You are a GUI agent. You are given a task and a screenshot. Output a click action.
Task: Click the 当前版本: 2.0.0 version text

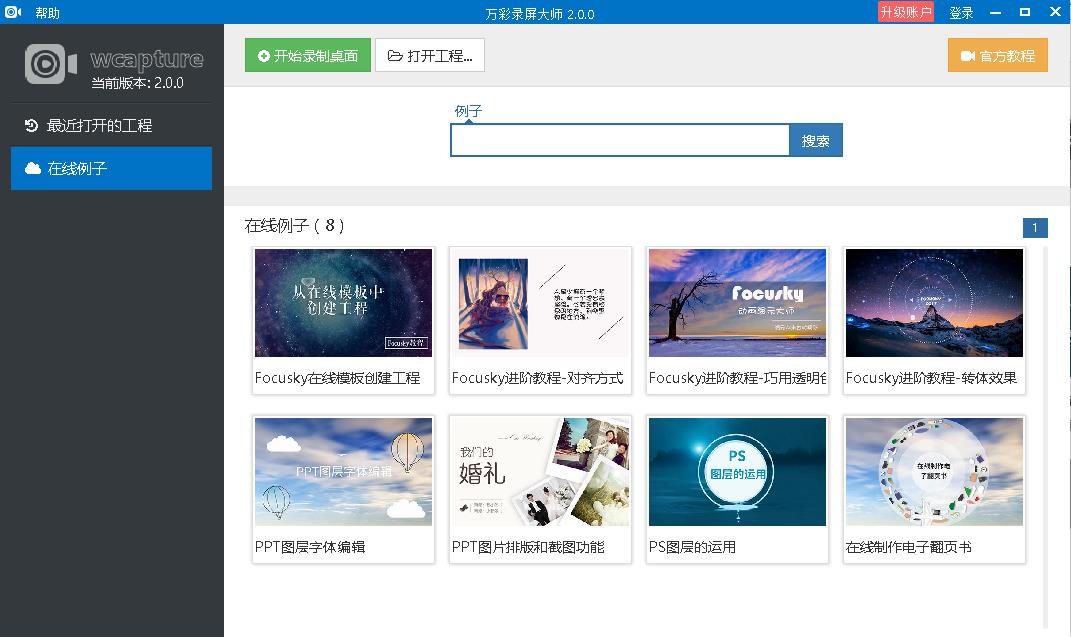(137, 83)
